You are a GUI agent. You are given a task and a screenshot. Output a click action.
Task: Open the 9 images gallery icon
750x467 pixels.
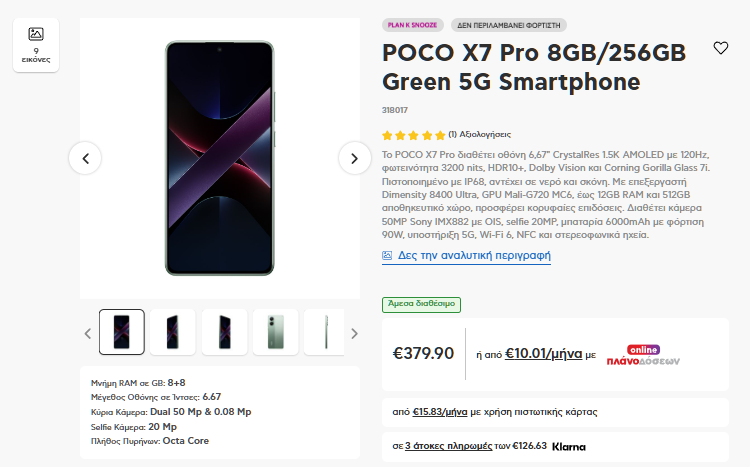coord(36,45)
